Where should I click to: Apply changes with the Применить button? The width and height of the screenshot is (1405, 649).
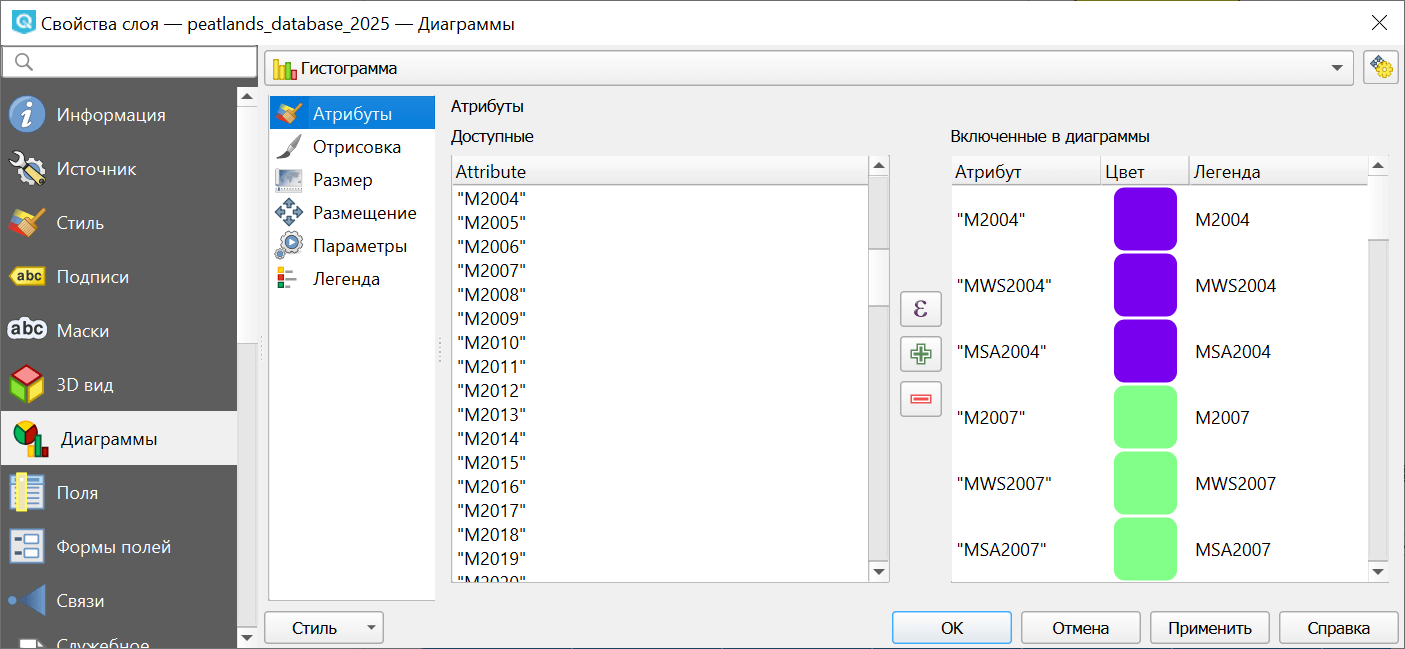pos(1210,627)
